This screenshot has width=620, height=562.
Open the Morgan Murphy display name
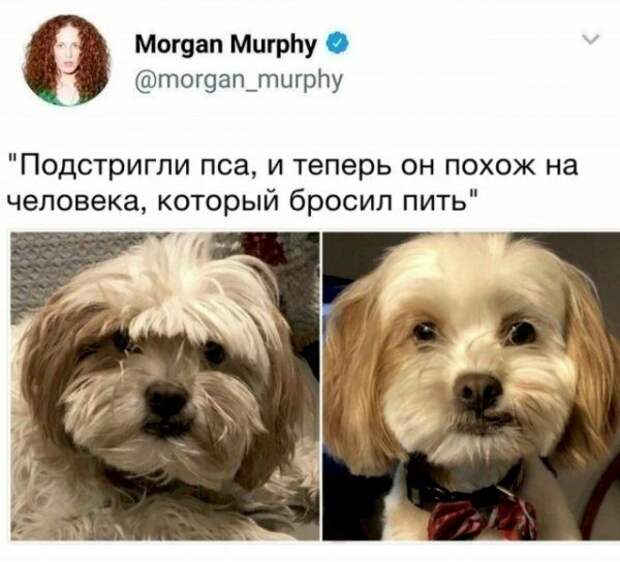[x=226, y=44]
